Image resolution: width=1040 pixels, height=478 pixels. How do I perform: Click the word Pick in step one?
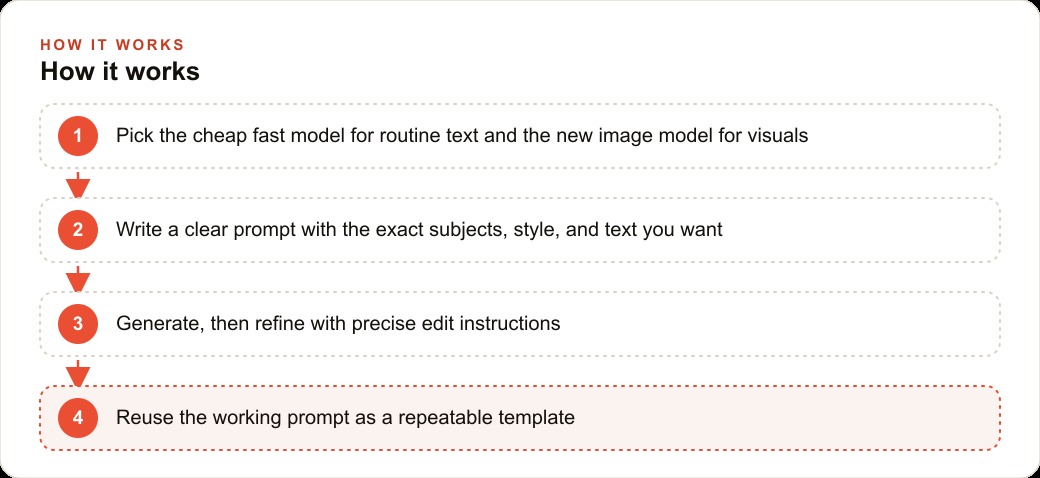(x=129, y=136)
